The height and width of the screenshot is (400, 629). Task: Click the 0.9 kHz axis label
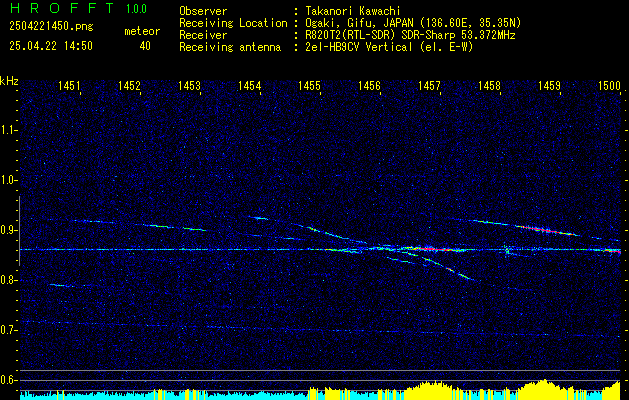(8, 230)
